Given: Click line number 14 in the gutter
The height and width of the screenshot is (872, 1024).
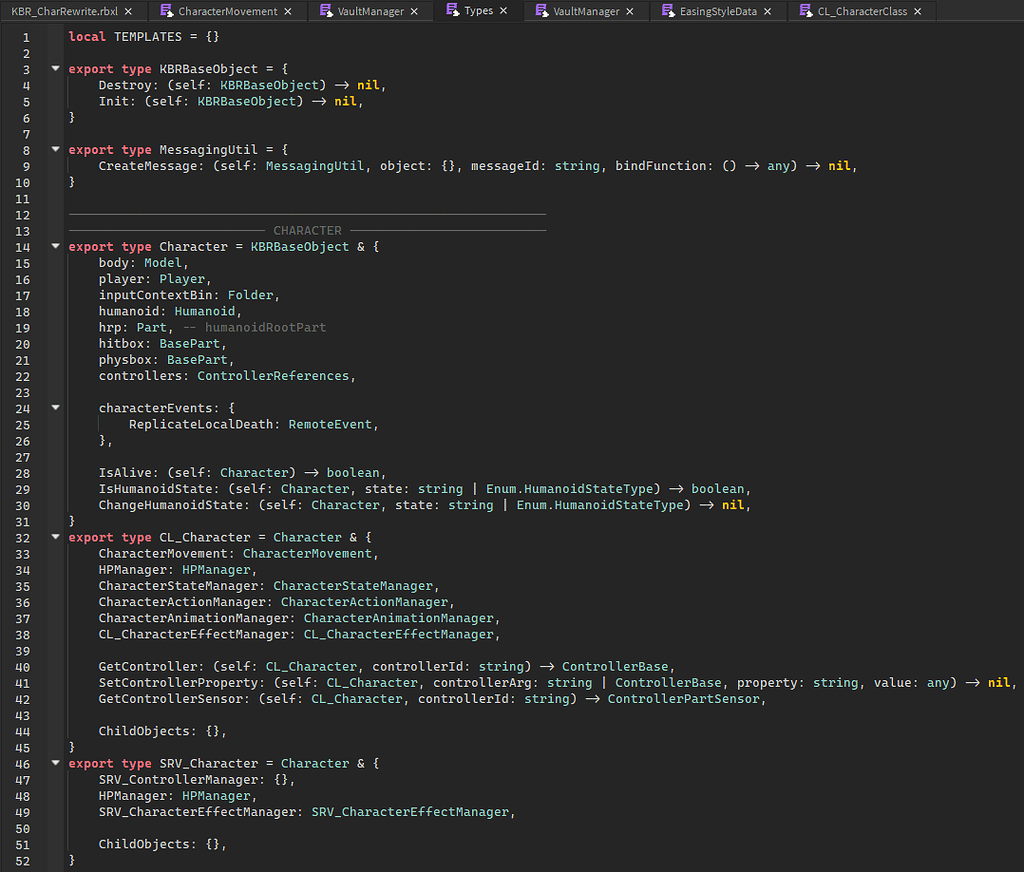Looking at the screenshot, I should pyautogui.click(x=25, y=246).
